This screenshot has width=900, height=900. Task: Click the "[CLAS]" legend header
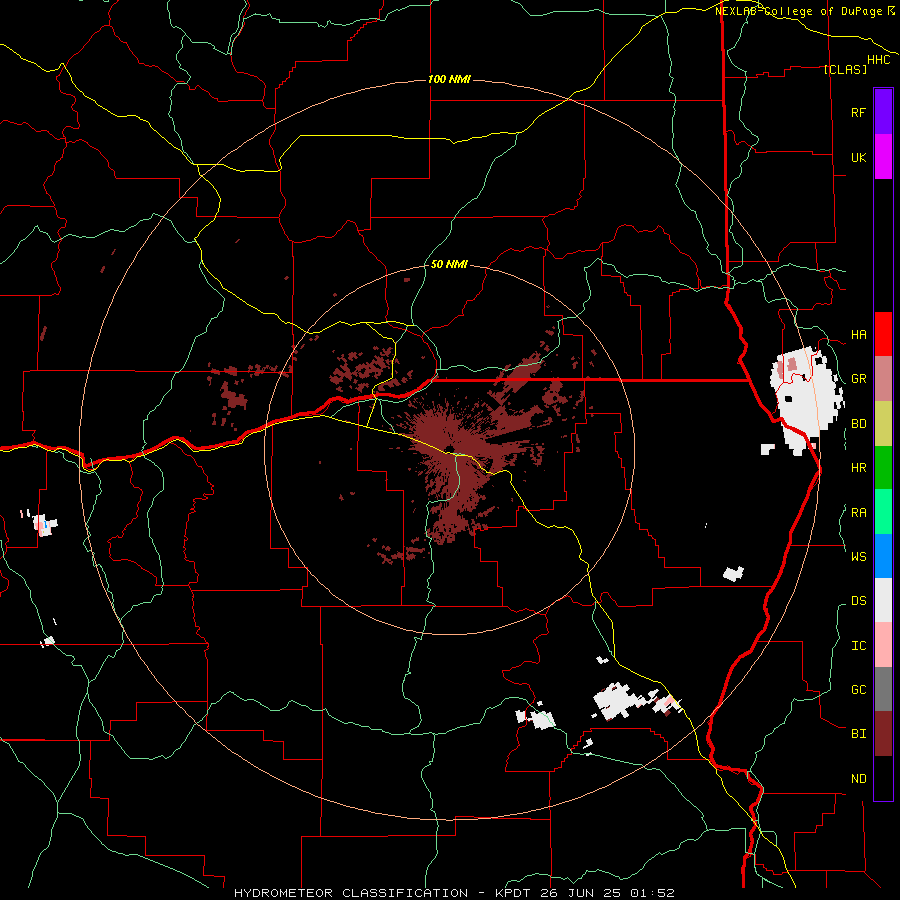coord(845,69)
